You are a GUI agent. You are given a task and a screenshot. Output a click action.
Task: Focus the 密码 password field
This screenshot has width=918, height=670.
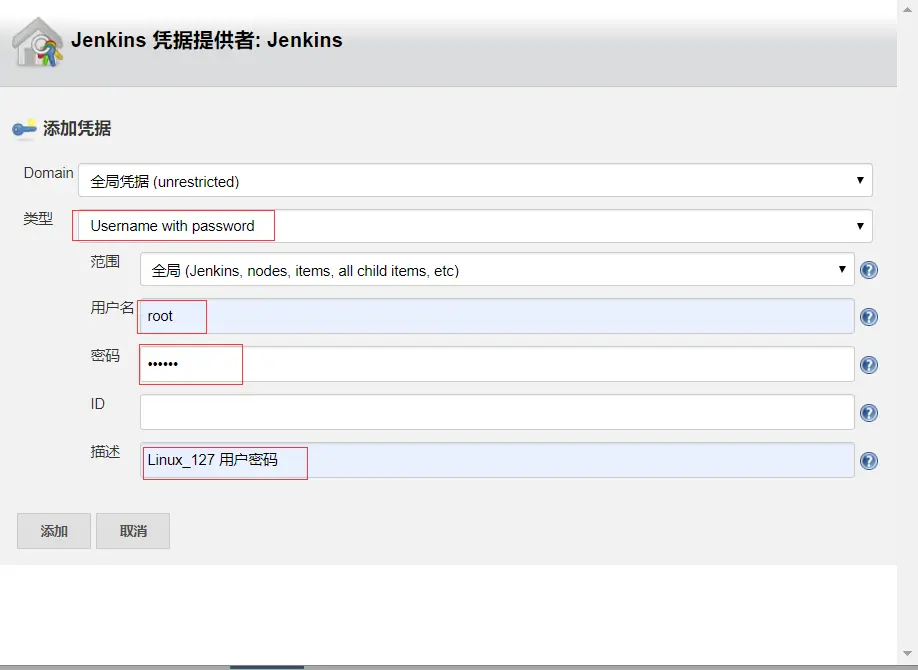point(497,364)
